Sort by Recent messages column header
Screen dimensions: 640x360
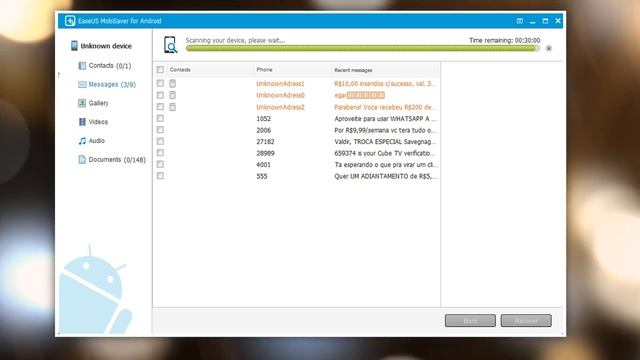353,70
